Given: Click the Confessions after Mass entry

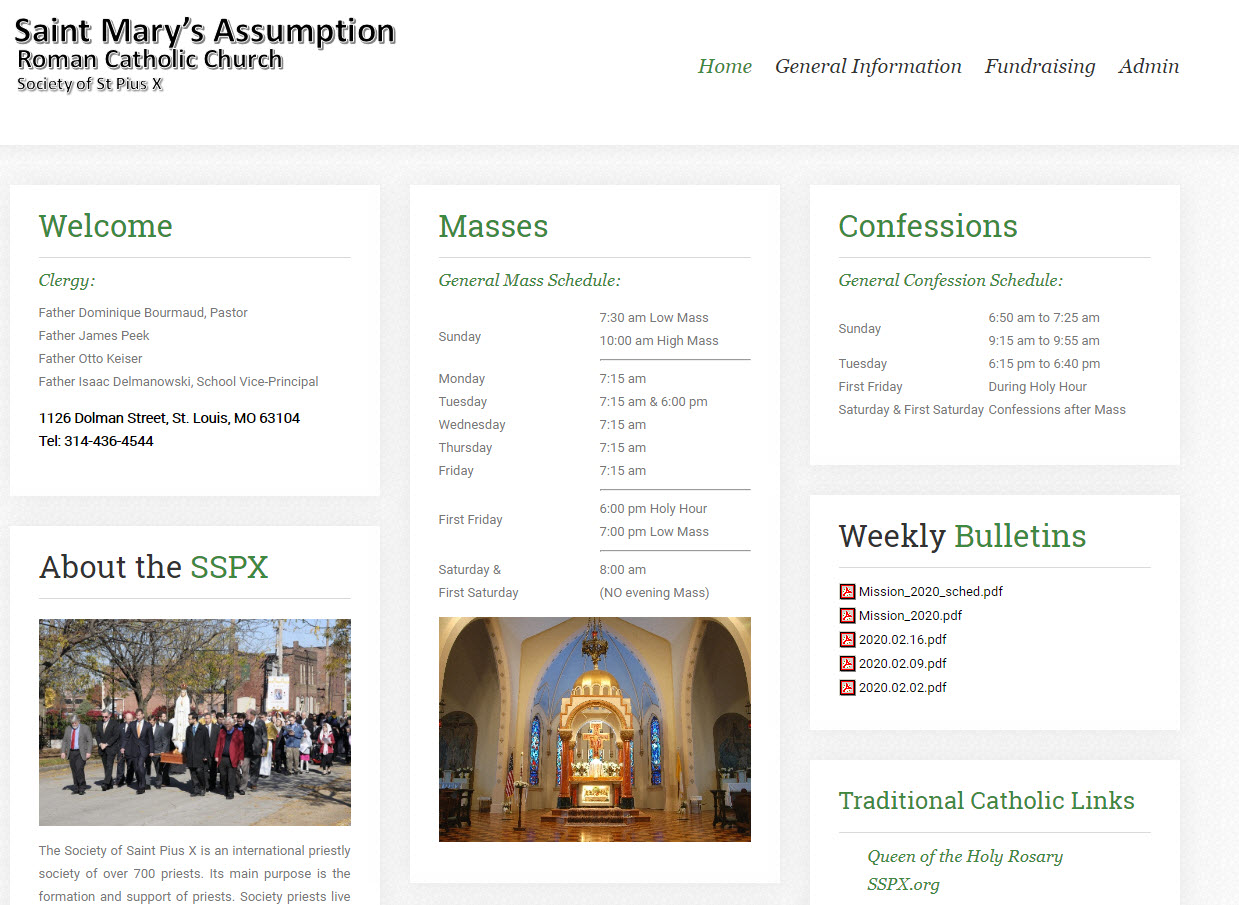Looking at the screenshot, I should pos(1057,410).
